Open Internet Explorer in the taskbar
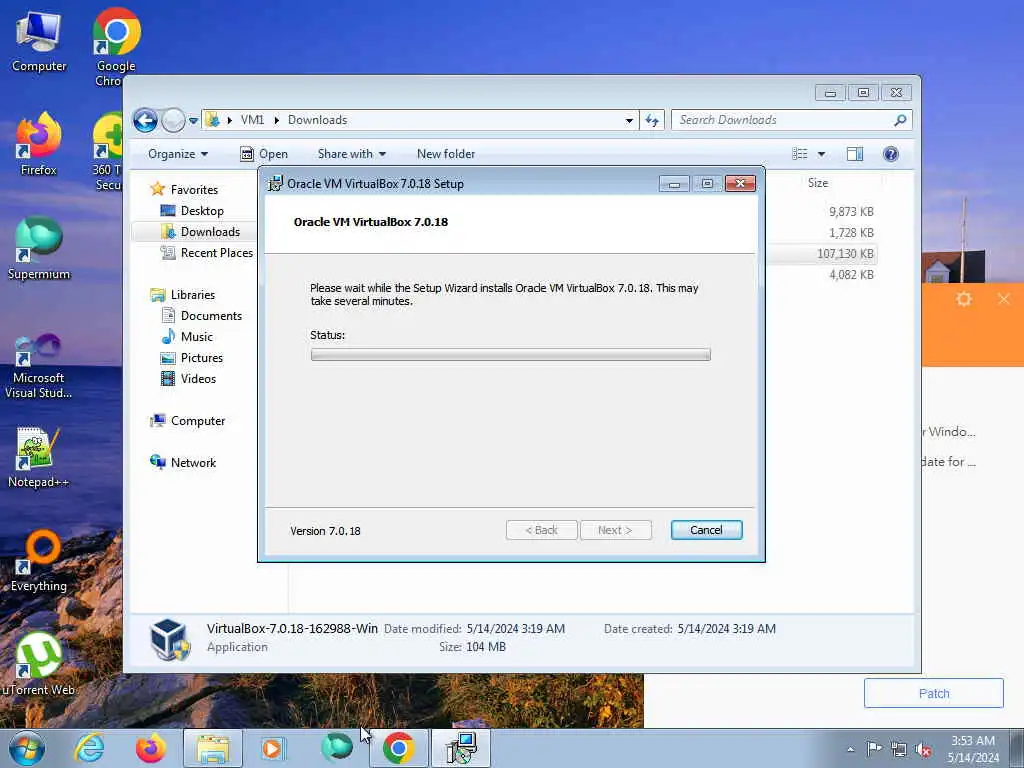Image resolution: width=1024 pixels, height=768 pixels. pyautogui.click(x=89, y=748)
